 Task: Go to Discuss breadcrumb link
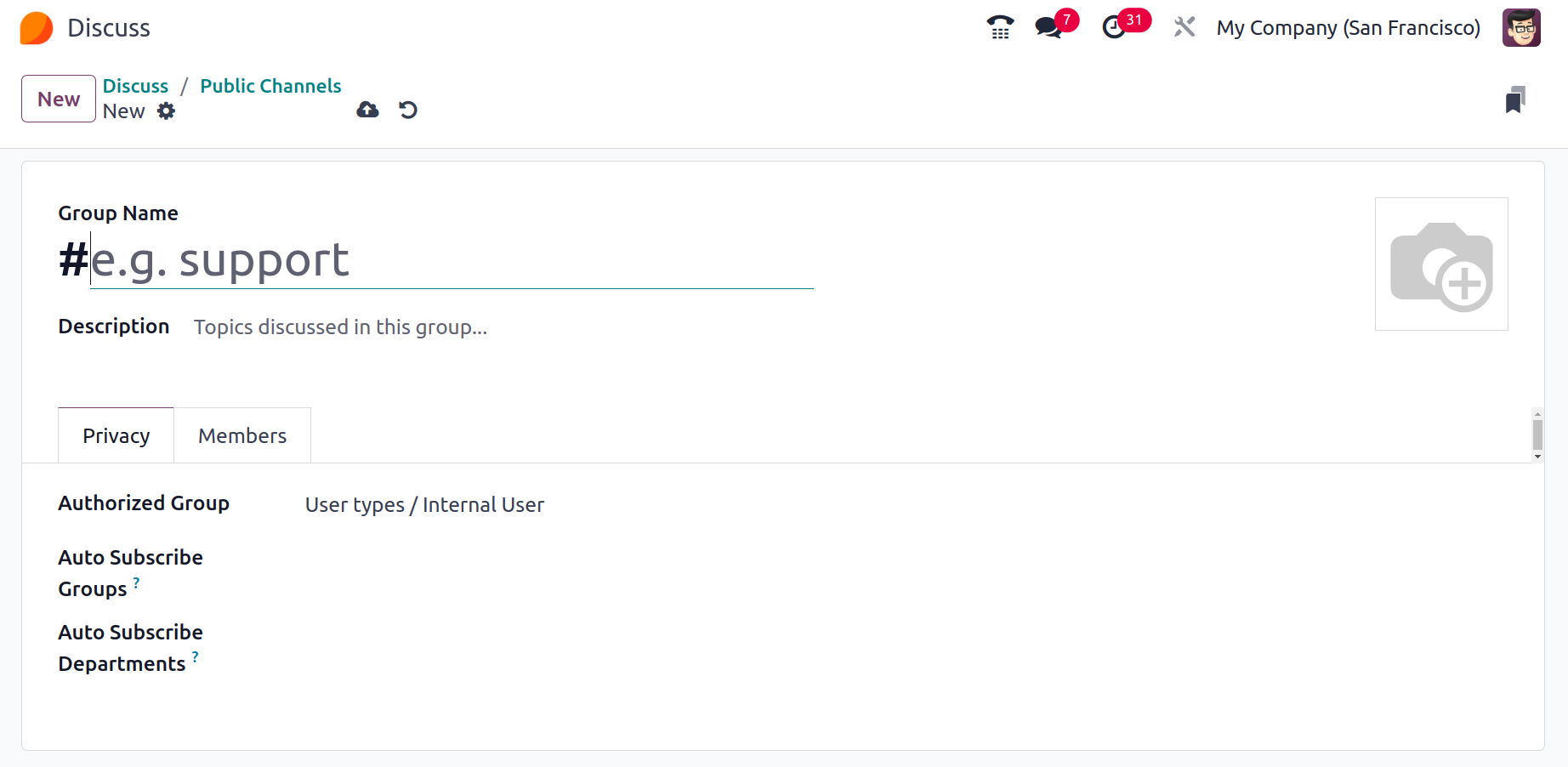point(135,86)
